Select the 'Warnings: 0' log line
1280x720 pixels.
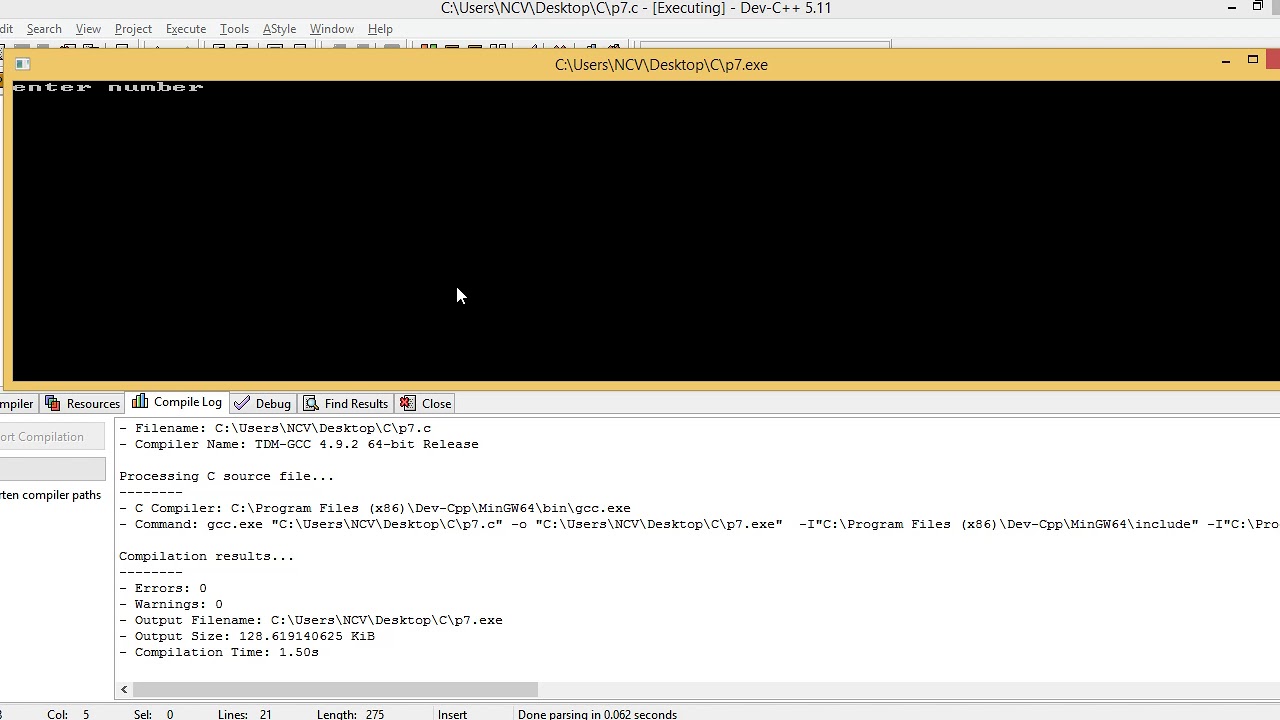pos(171,604)
